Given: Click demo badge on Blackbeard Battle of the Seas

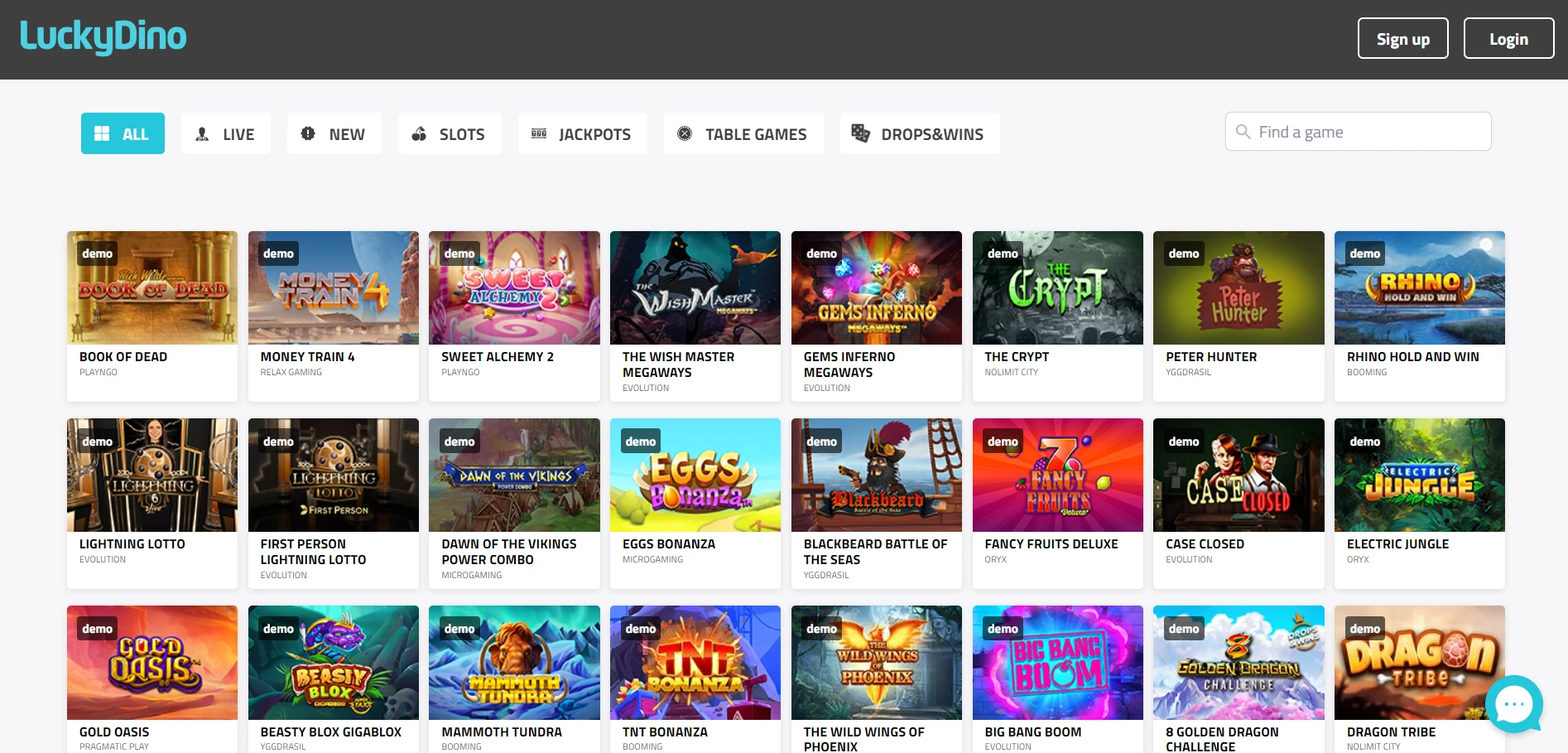Looking at the screenshot, I should click(x=822, y=442).
